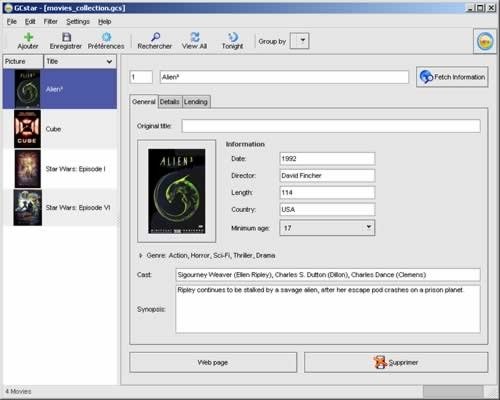Launch Rechercher magnifier search tool

[155, 37]
